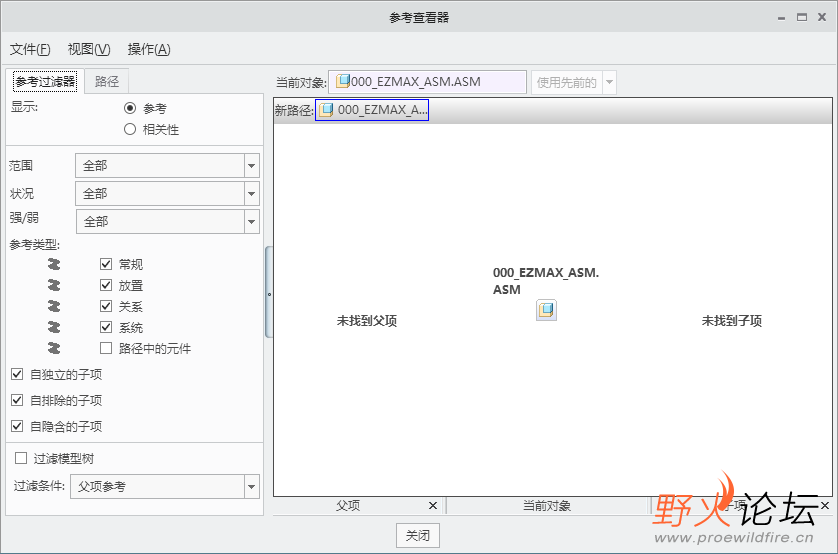The height and width of the screenshot is (554, 838).
Task: Switch to the 参考过滤器 tab
Action: 45,81
